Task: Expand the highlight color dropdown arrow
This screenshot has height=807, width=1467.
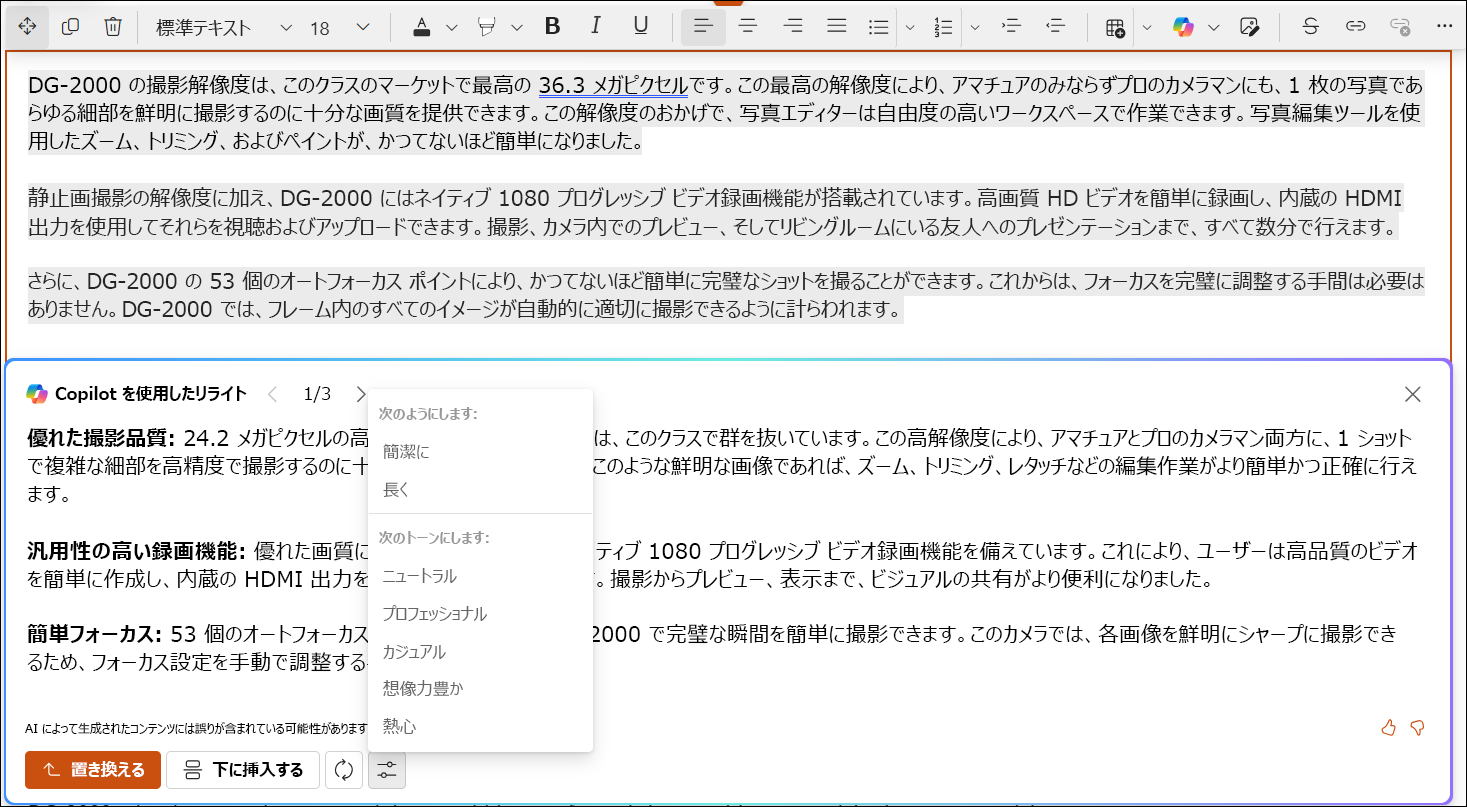Action: point(517,27)
